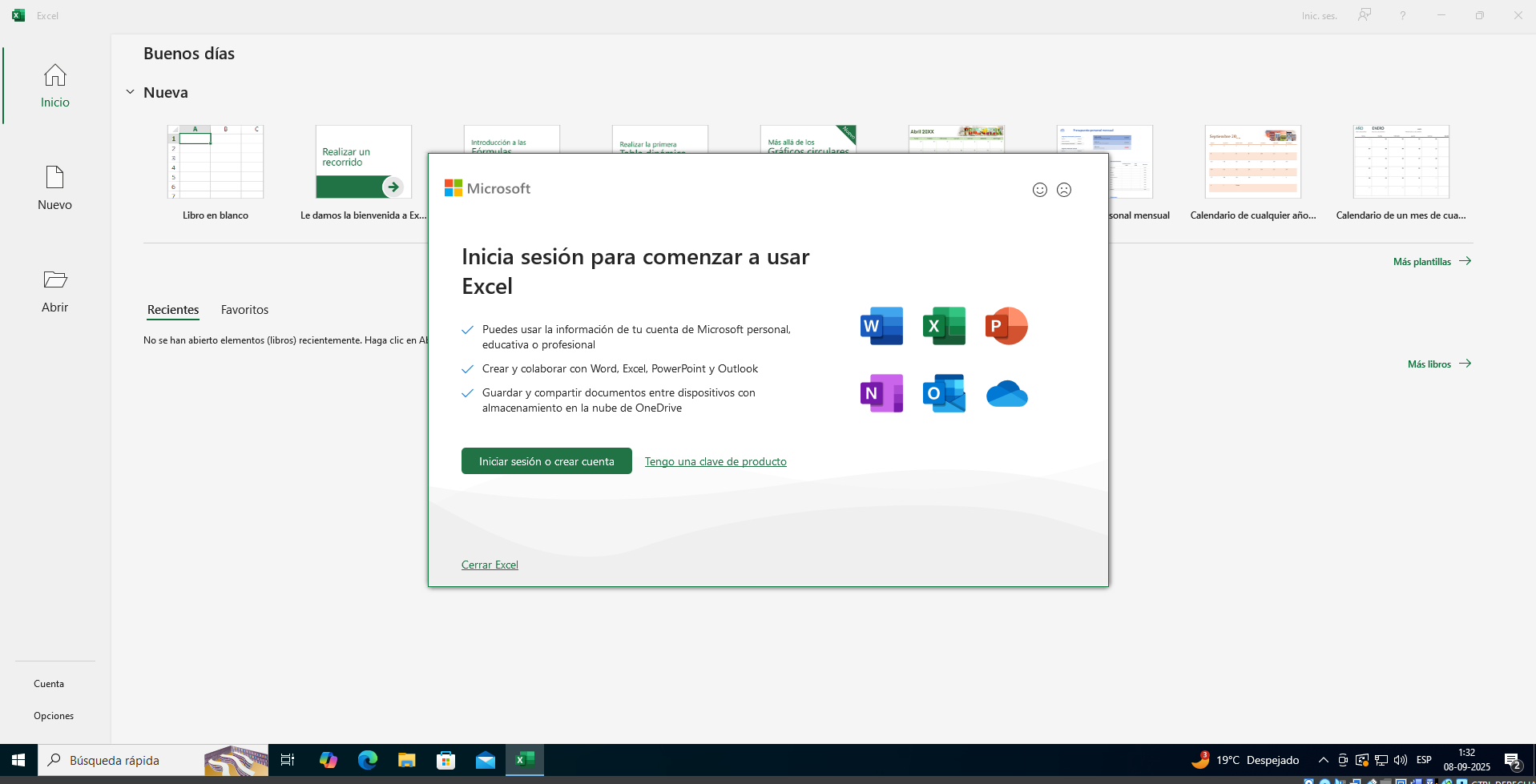The width and height of the screenshot is (1536, 784).
Task: Open the Más plantillas link
Action: click(1432, 261)
